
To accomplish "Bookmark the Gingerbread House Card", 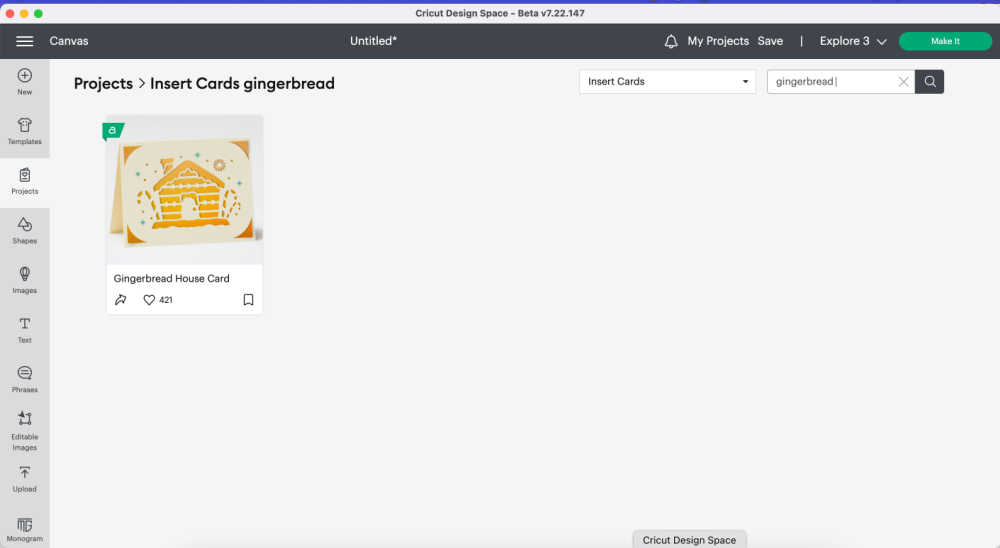I will tap(248, 300).
